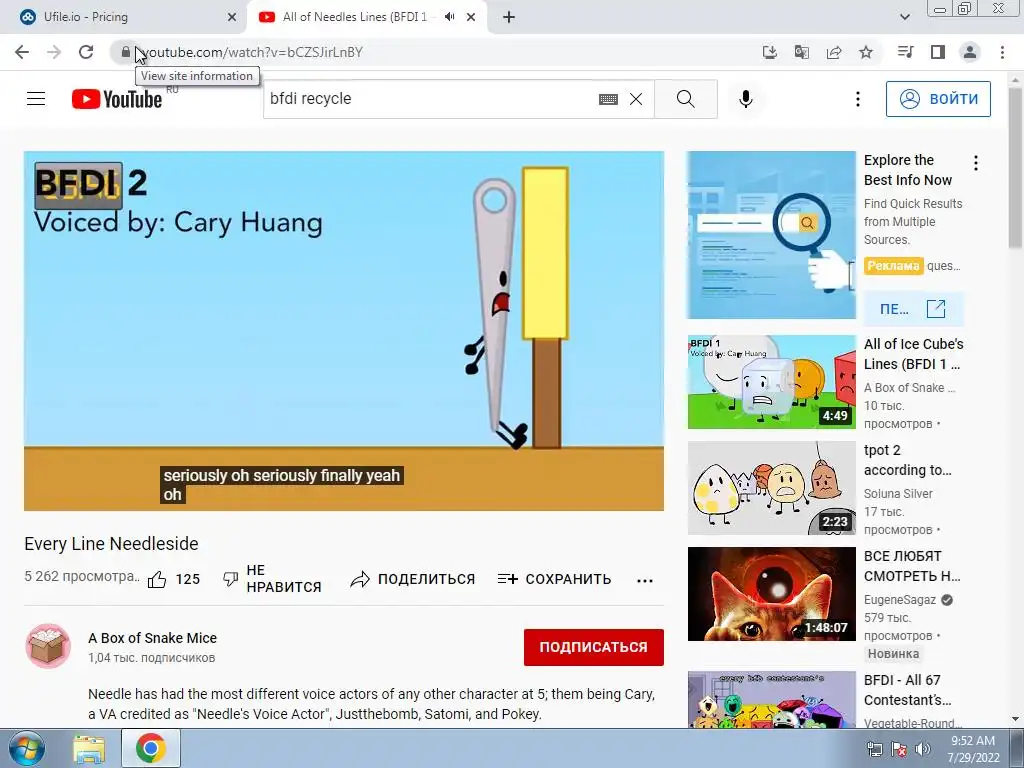The height and width of the screenshot is (768, 1024).
Task: Sign in with the ВОЙТИ button
Action: pos(938,99)
